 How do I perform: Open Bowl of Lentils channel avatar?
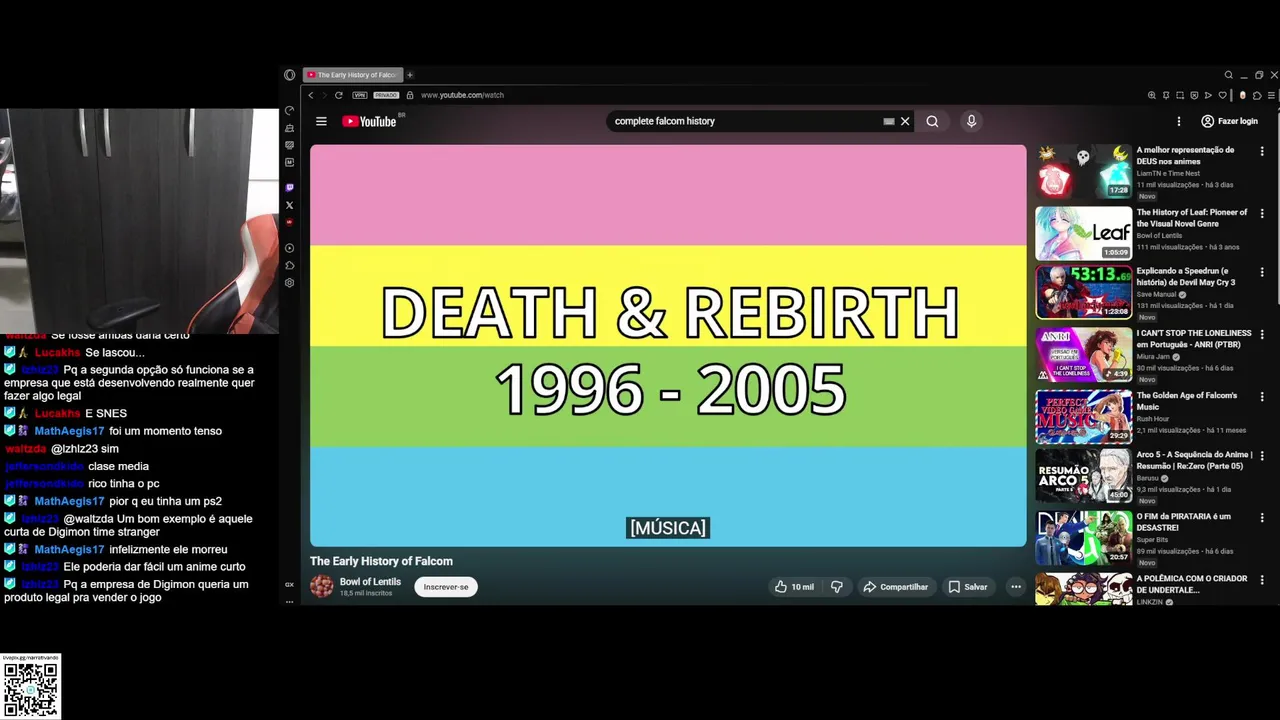322,586
